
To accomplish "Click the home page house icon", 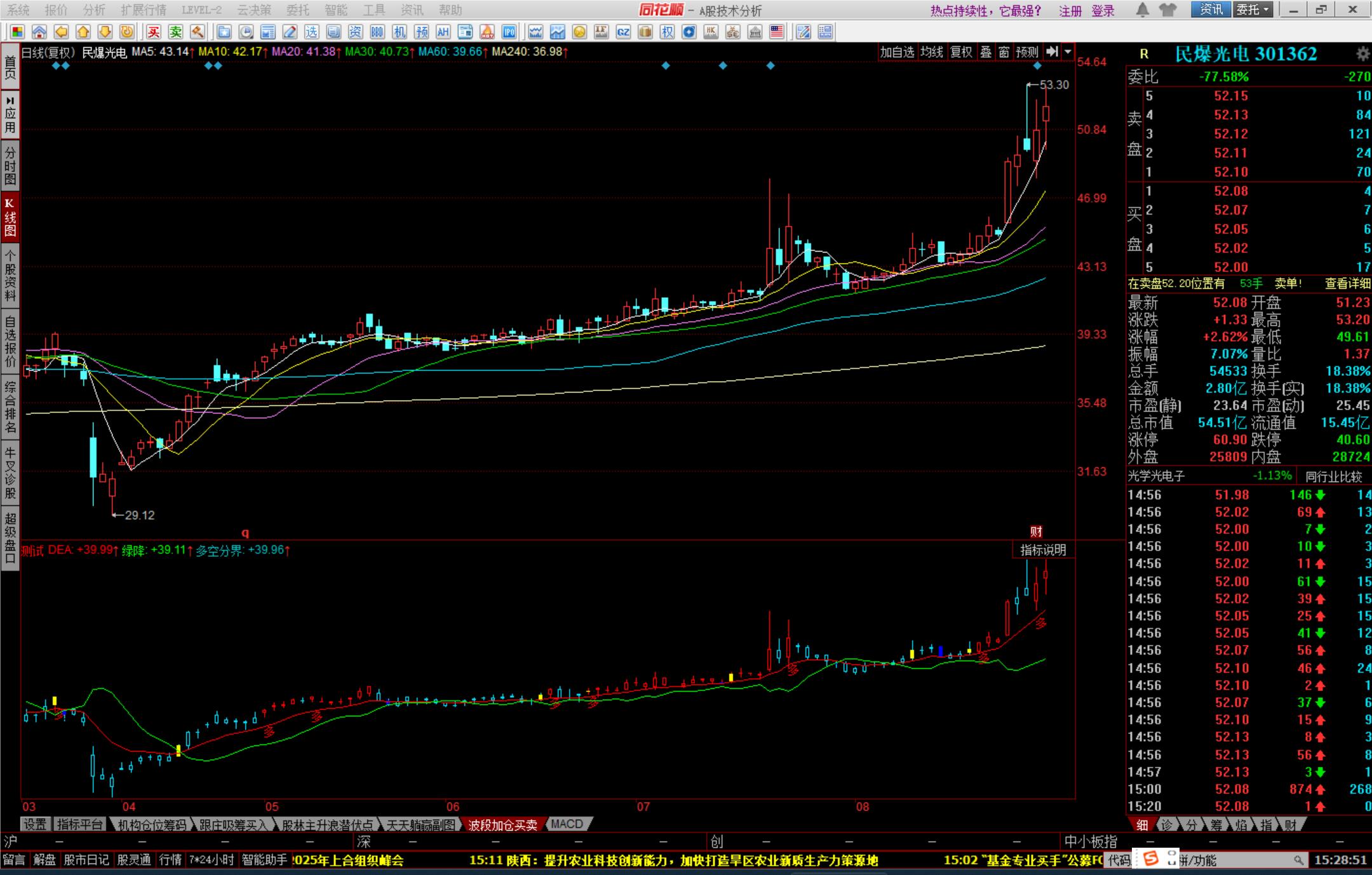I will [39, 32].
